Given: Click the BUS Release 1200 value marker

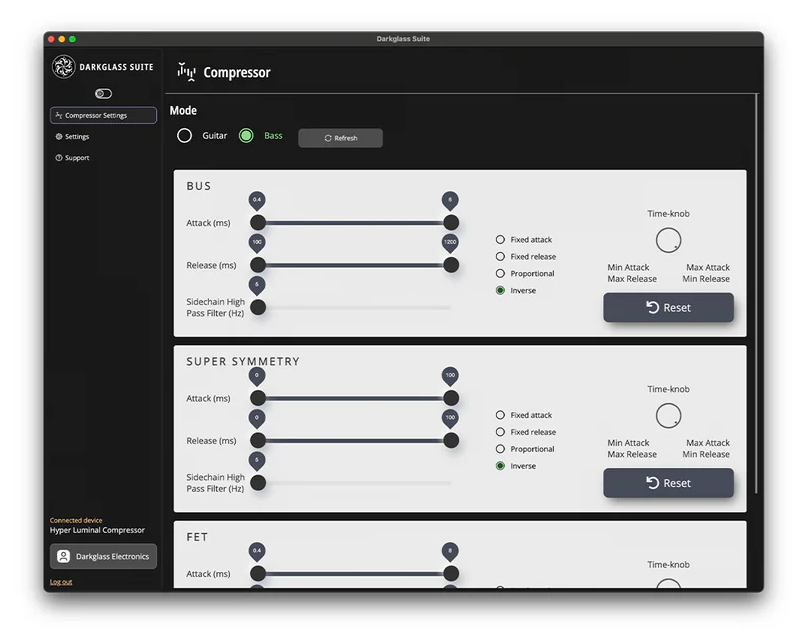Looking at the screenshot, I should pyautogui.click(x=450, y=243).
